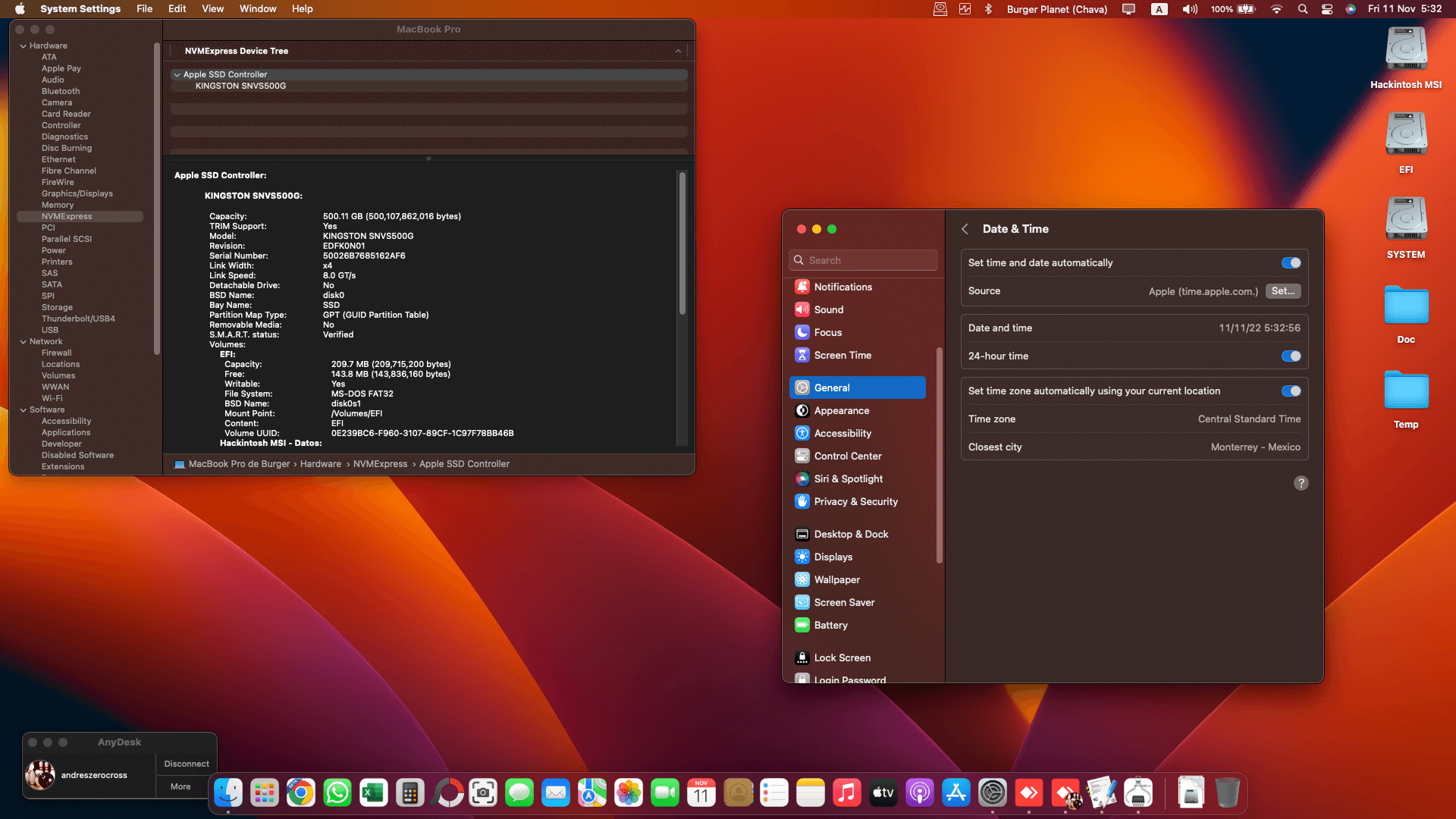Select Thunderbolt/USB4 in Hardware list
Viewport: 1456px width, 819px height.
click(78, 318)
